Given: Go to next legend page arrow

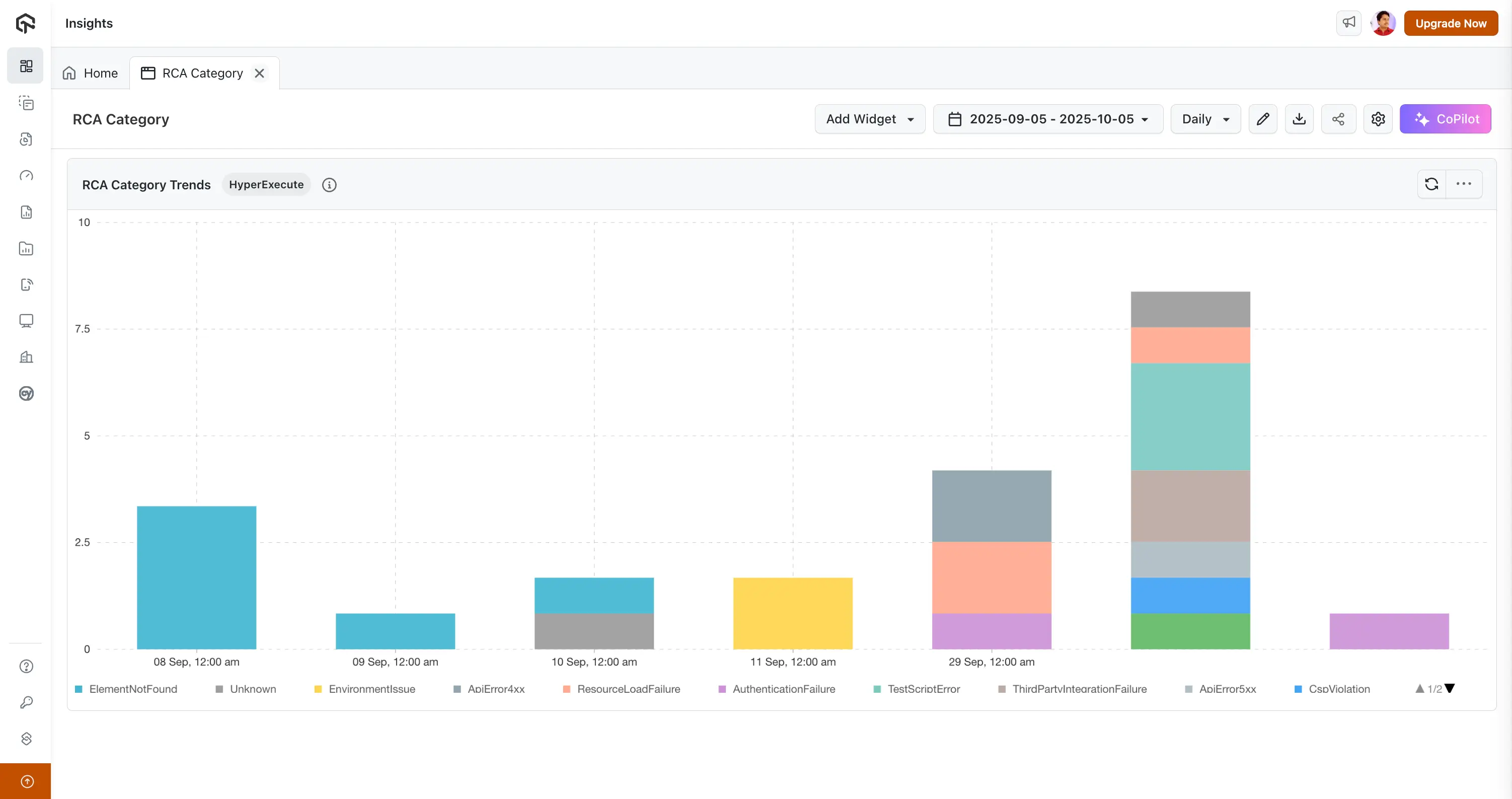Looking at the screenshot, I should pos(1450,688).
